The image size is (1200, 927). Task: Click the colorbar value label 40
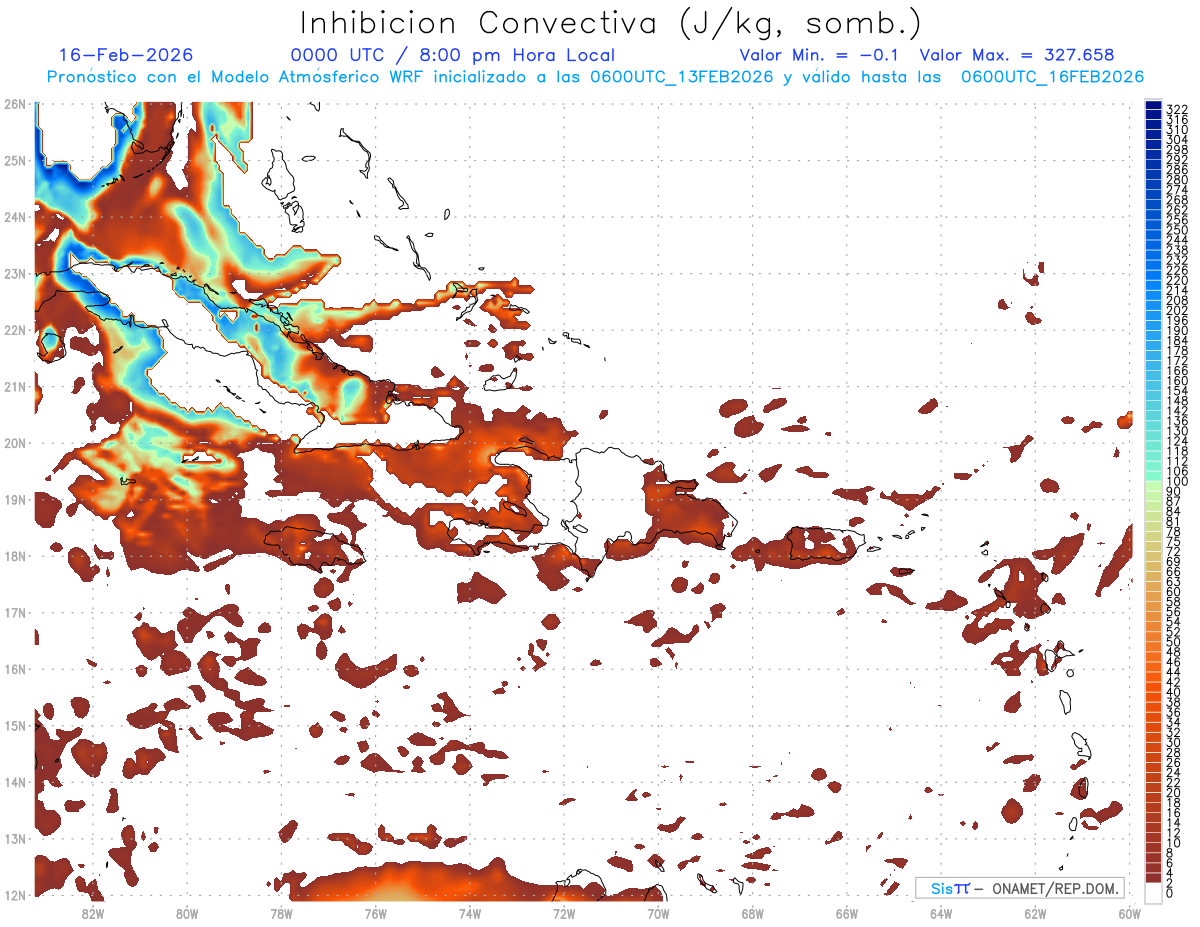click(x=1174, y=692)
